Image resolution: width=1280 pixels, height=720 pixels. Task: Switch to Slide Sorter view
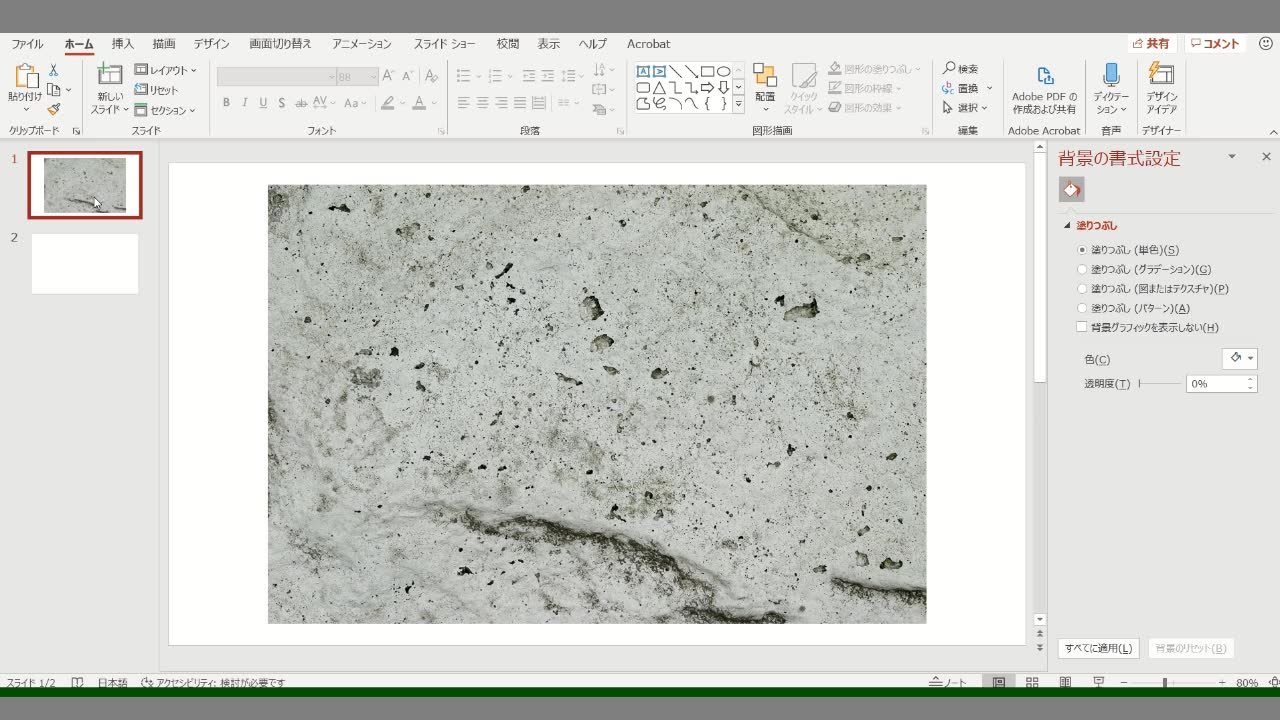(1032, 683)
